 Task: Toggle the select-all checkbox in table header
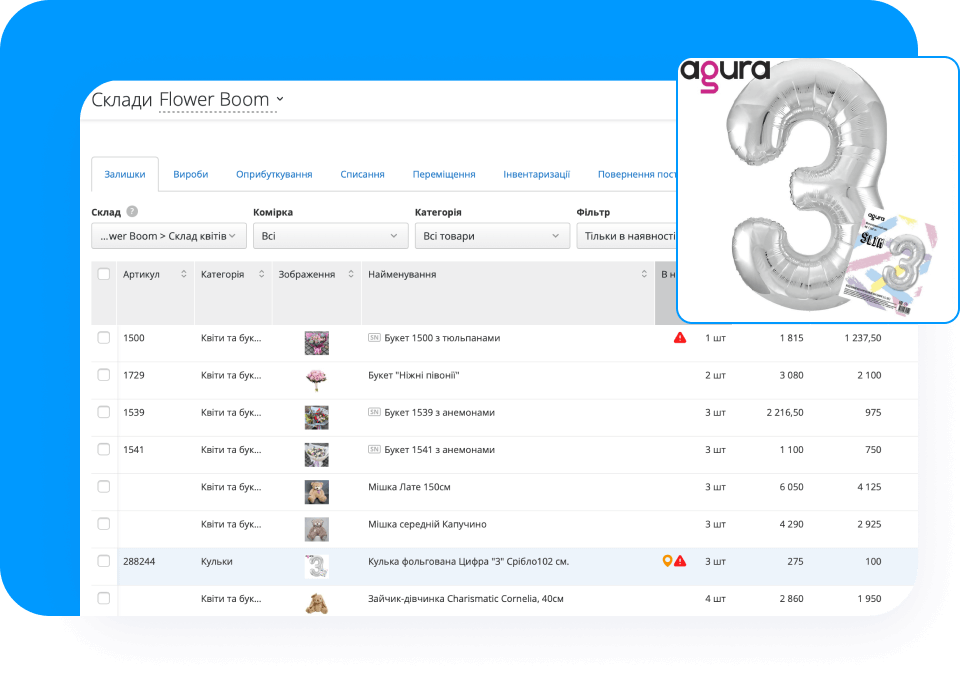[x=104, y=274]
